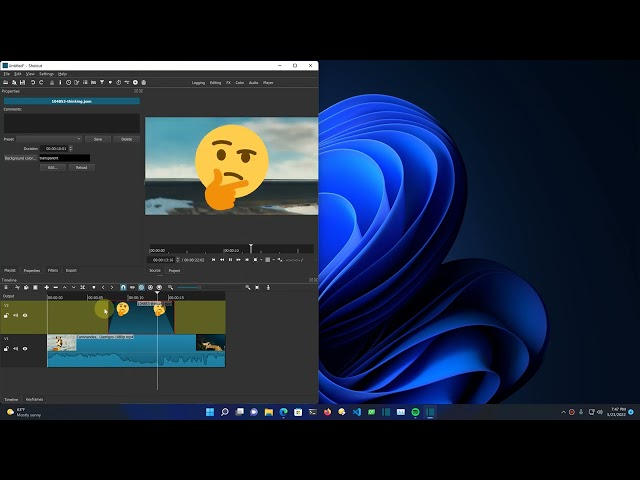Click the timeline Paste icon
The height and width of the screenshot is (480, 640).
(36, 287)
